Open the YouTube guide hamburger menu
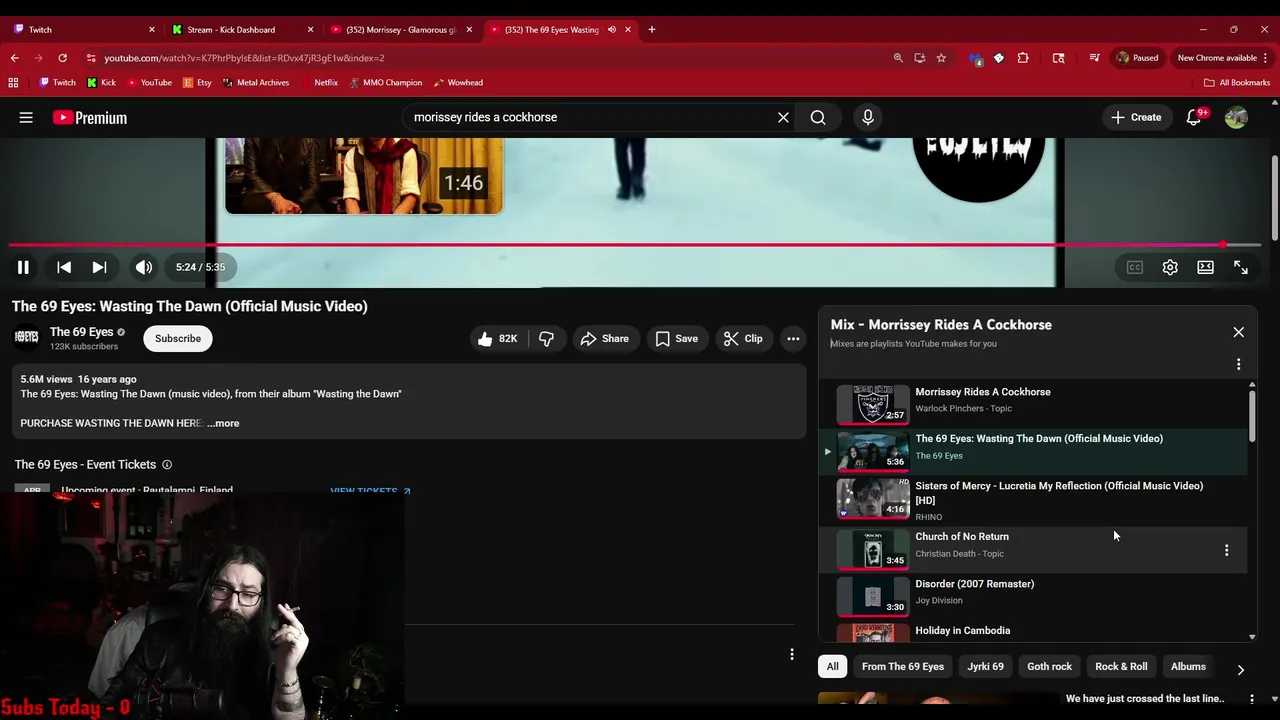 [26, 117]
